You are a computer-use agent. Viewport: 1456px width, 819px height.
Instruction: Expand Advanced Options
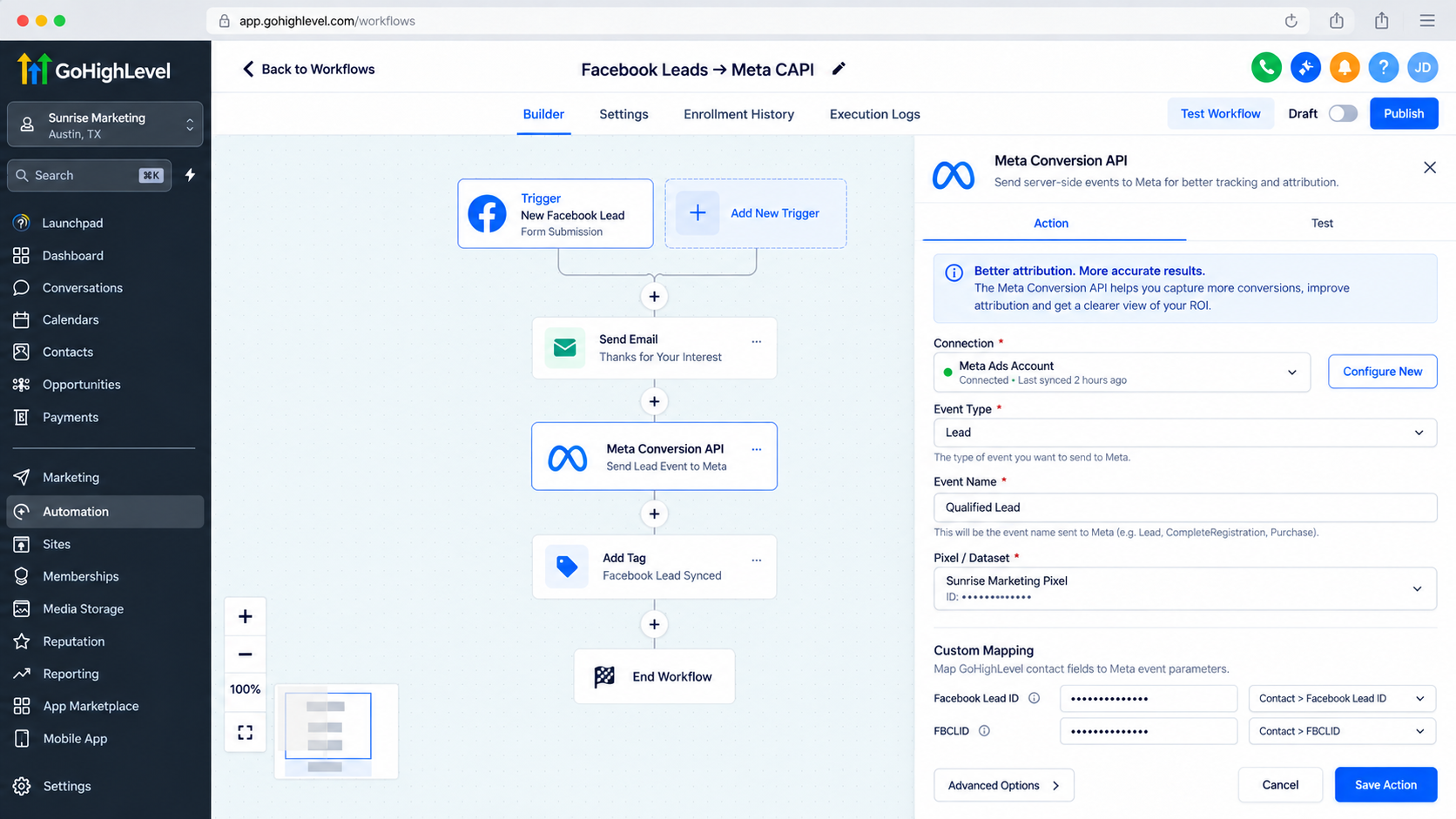coord(1003,785)
